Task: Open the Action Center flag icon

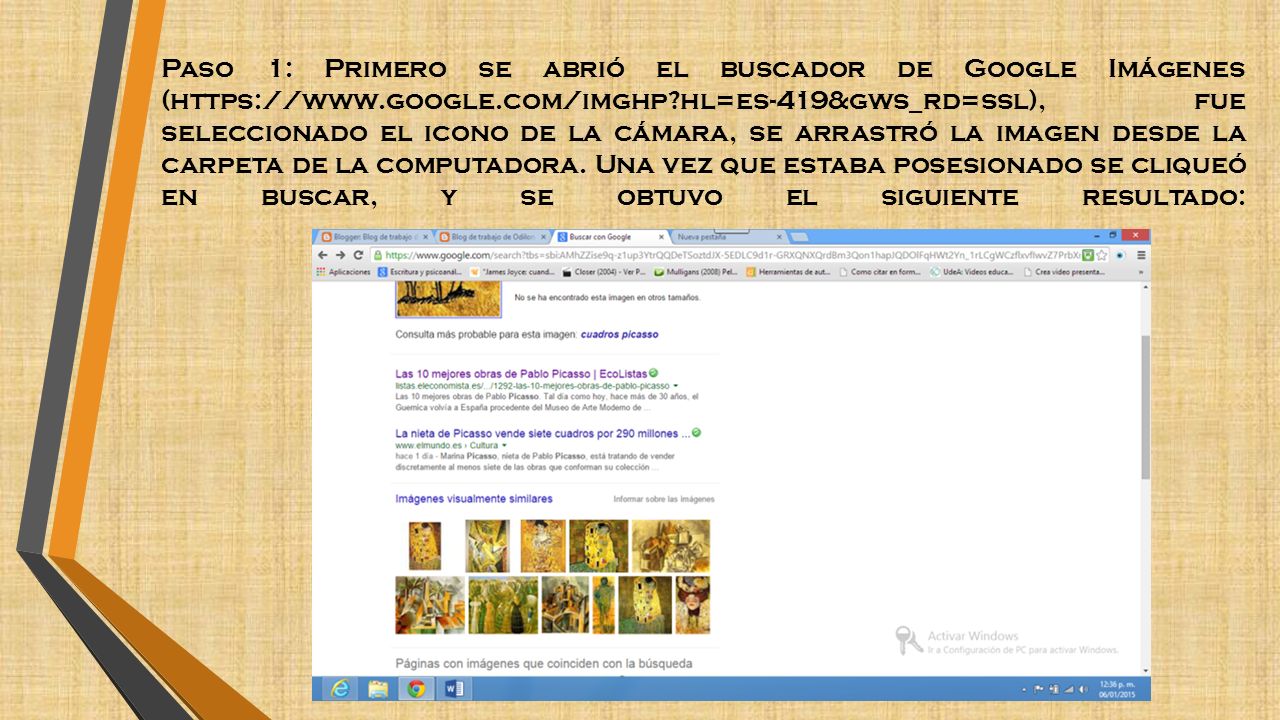Action: pyautogui.click(x=1039, y=689)
